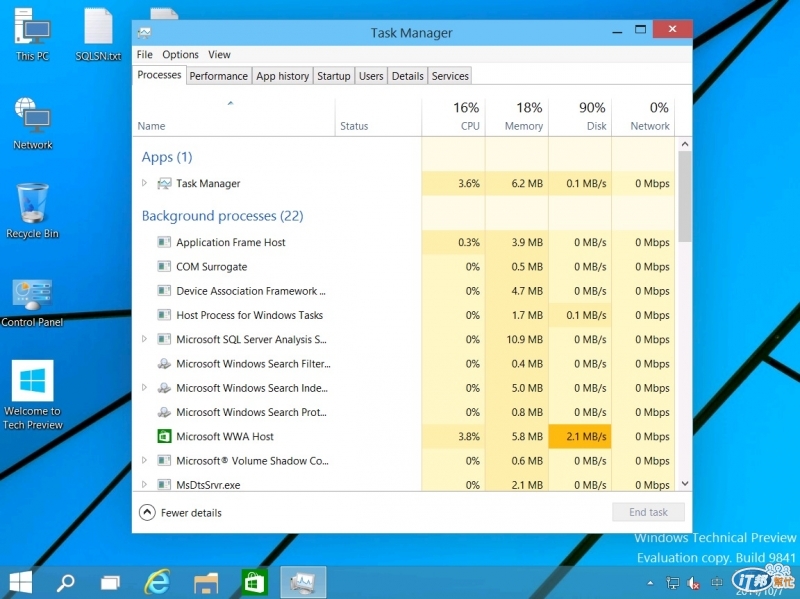
Task: Click the network tray icon
Action: click(672, 583)
